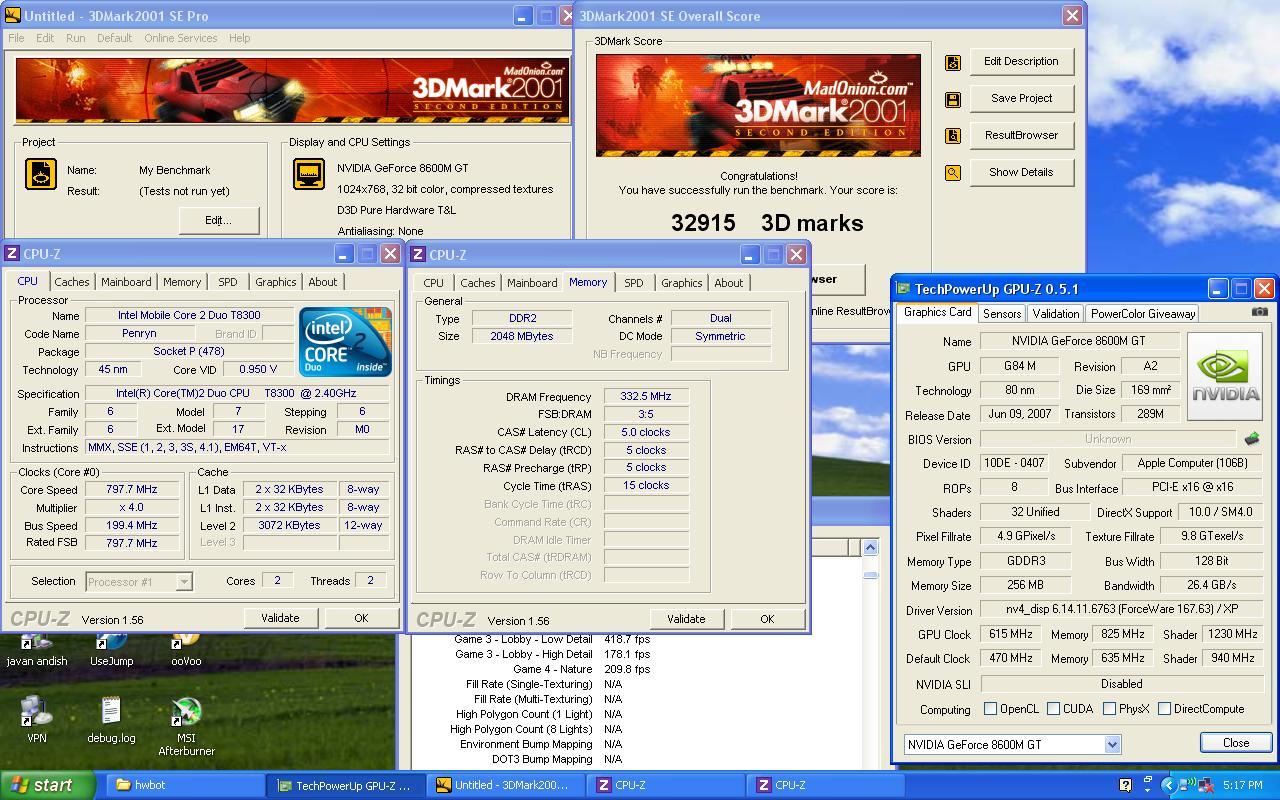This screenshot has height=800, width=1280.
Task: Toggle the PhysX checkbox
Action: 1109,709
